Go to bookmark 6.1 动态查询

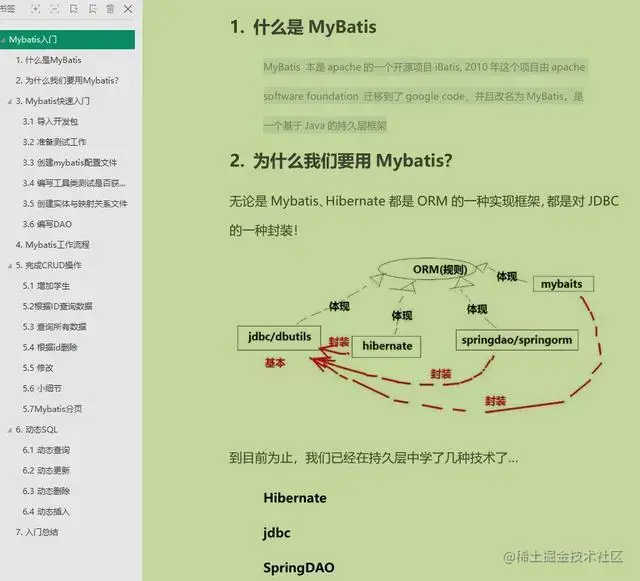[x=46, y=450]
